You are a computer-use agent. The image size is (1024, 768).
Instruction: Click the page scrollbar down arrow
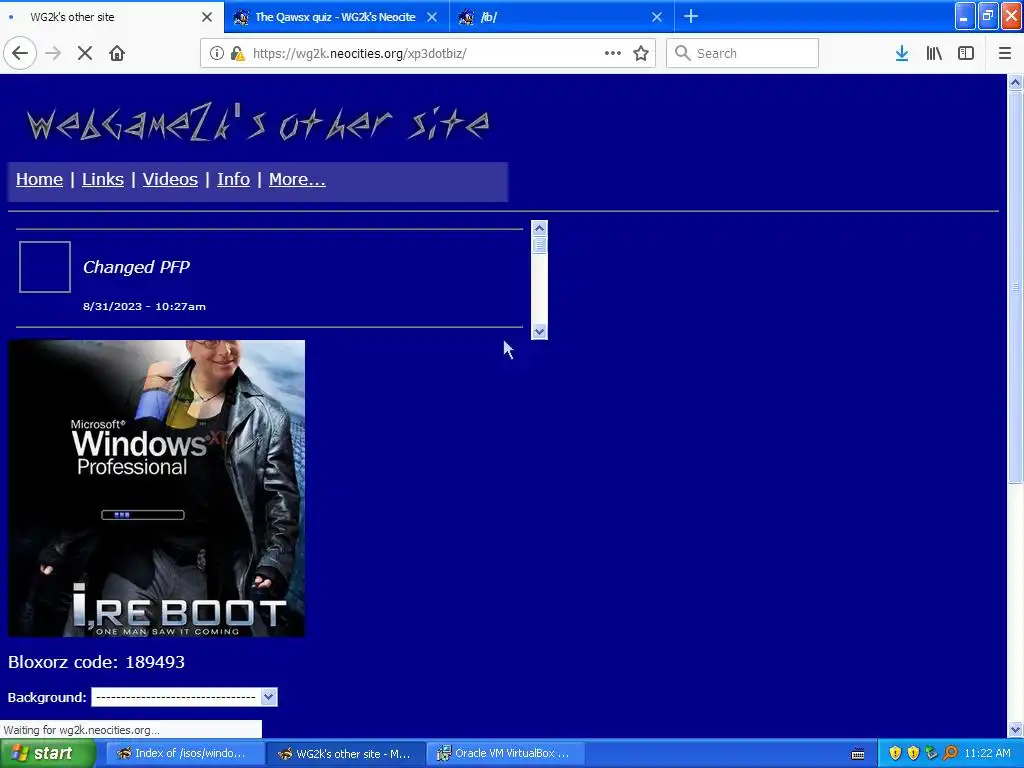coord(1015,729)
